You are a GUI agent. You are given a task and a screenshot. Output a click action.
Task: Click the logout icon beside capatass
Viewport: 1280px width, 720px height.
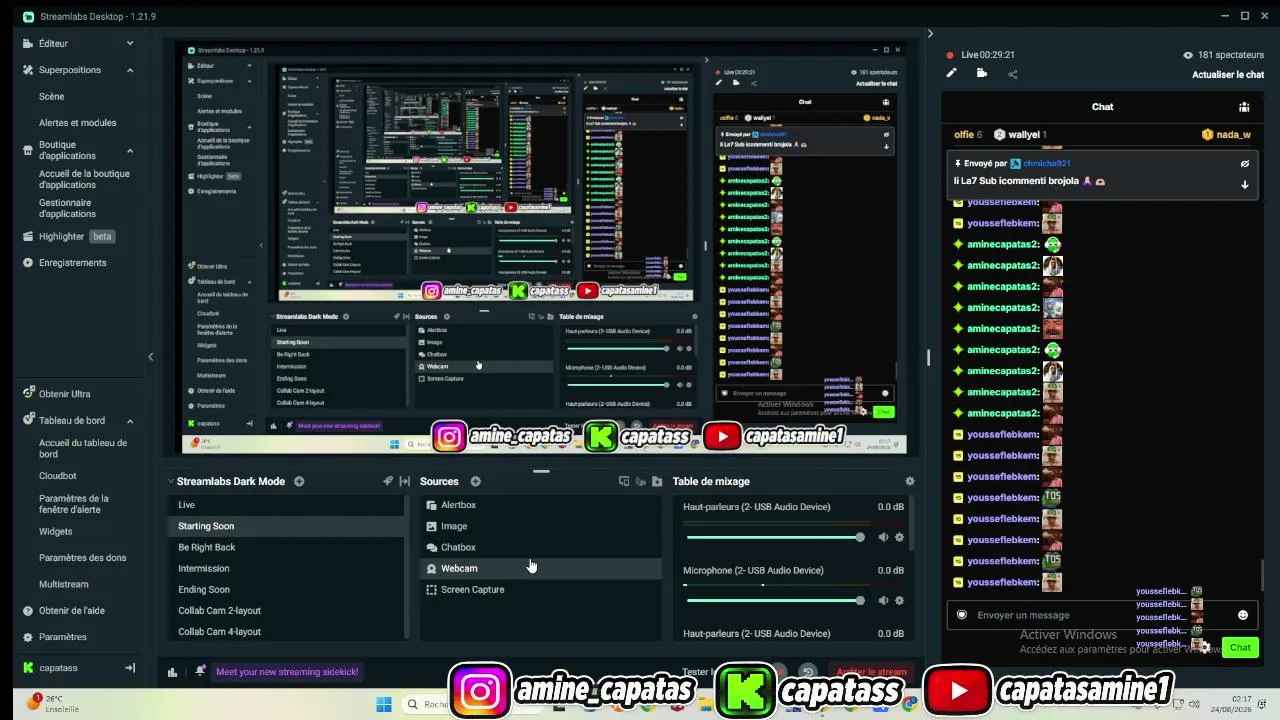point(129,668)
